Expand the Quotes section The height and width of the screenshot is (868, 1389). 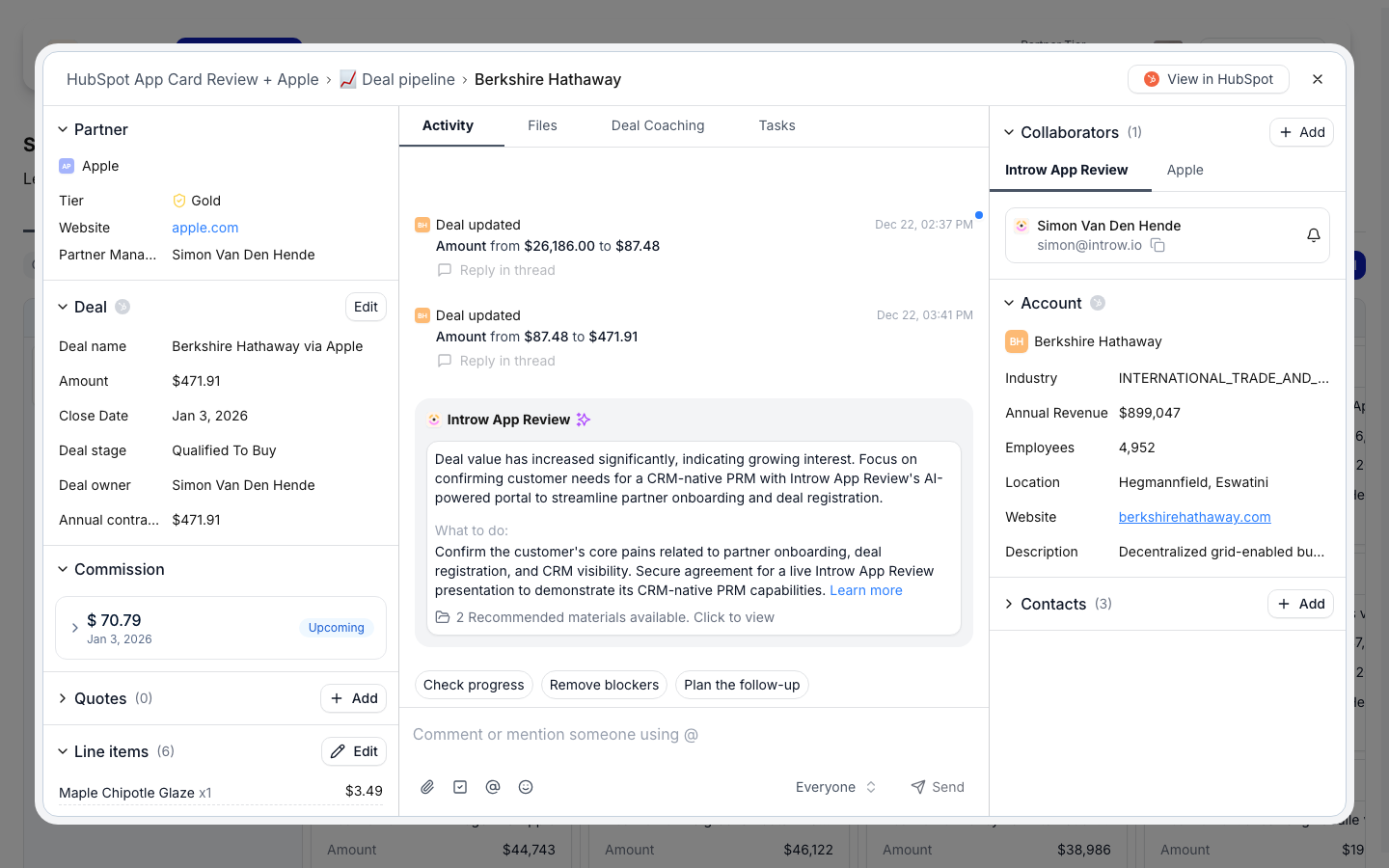click(63, 698)
